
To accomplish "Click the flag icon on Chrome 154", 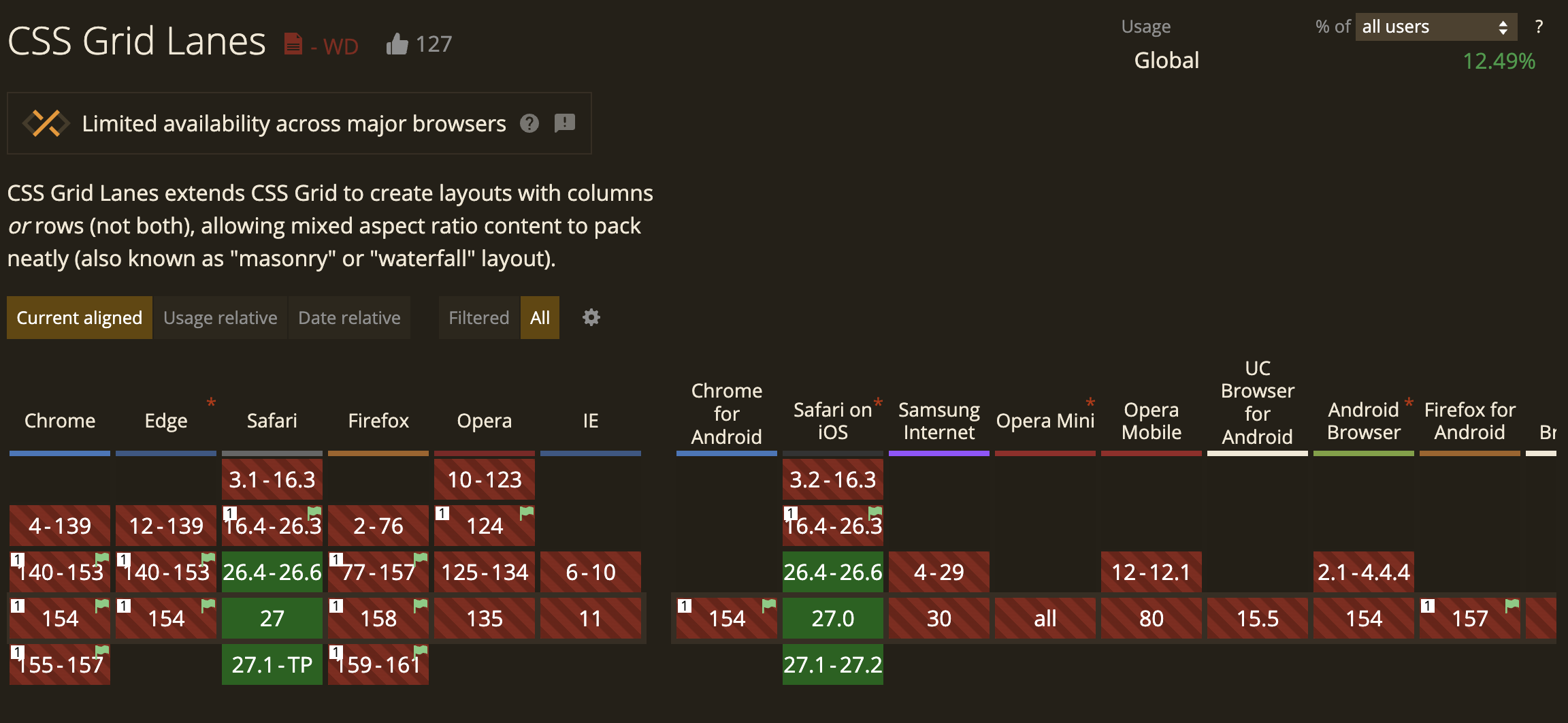I will coord(102,605).
